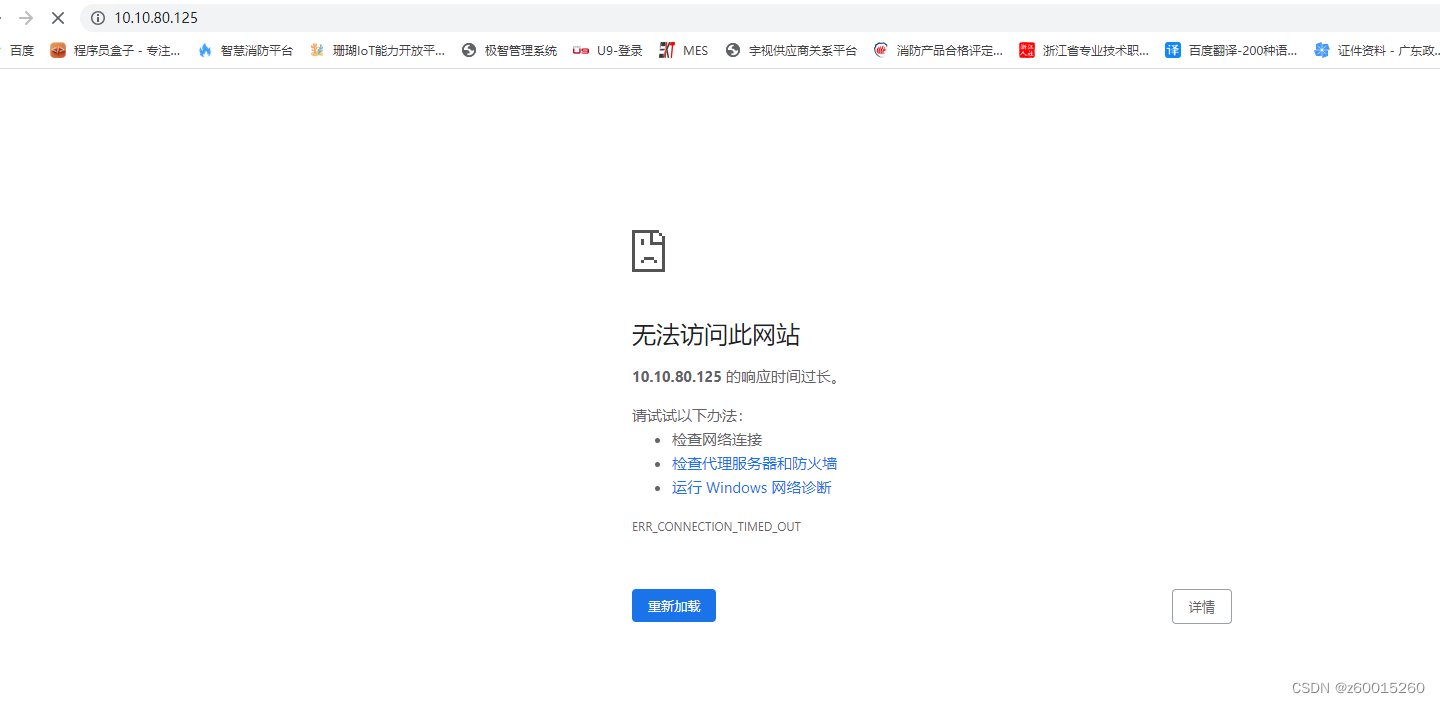The height and width of the screenshot is (703, 1440).
Task: Open the 浙江省专业技术职 bookmark
Action: coord(1084,50)
